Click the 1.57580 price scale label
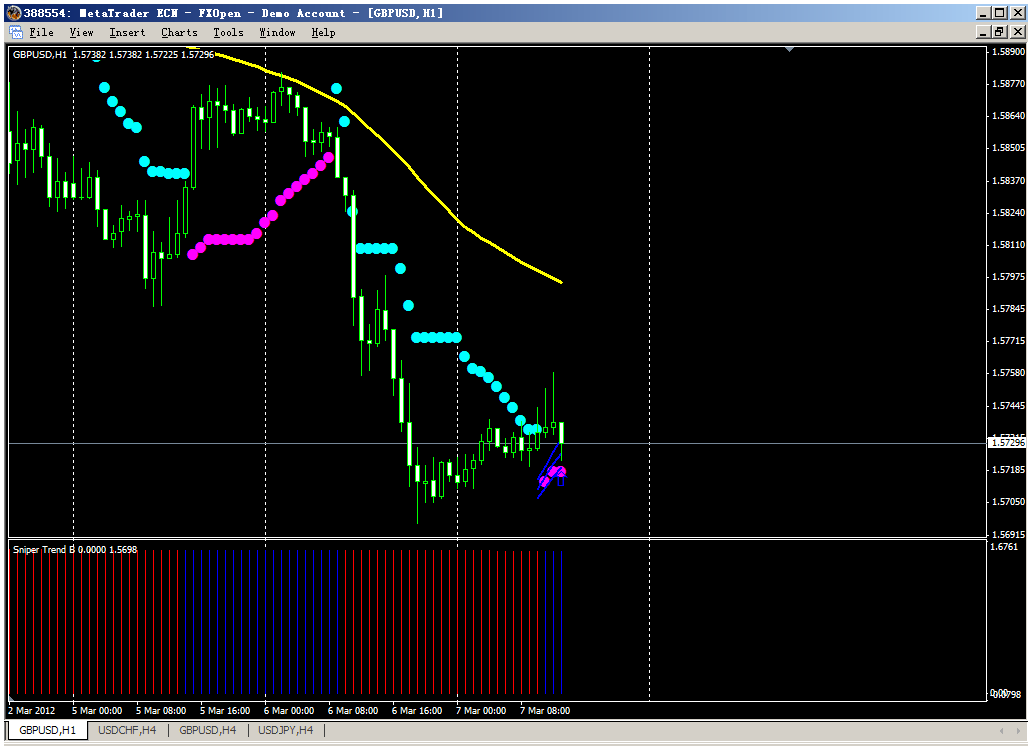Screen dimensions: 1032x746 coord(1008,373)
